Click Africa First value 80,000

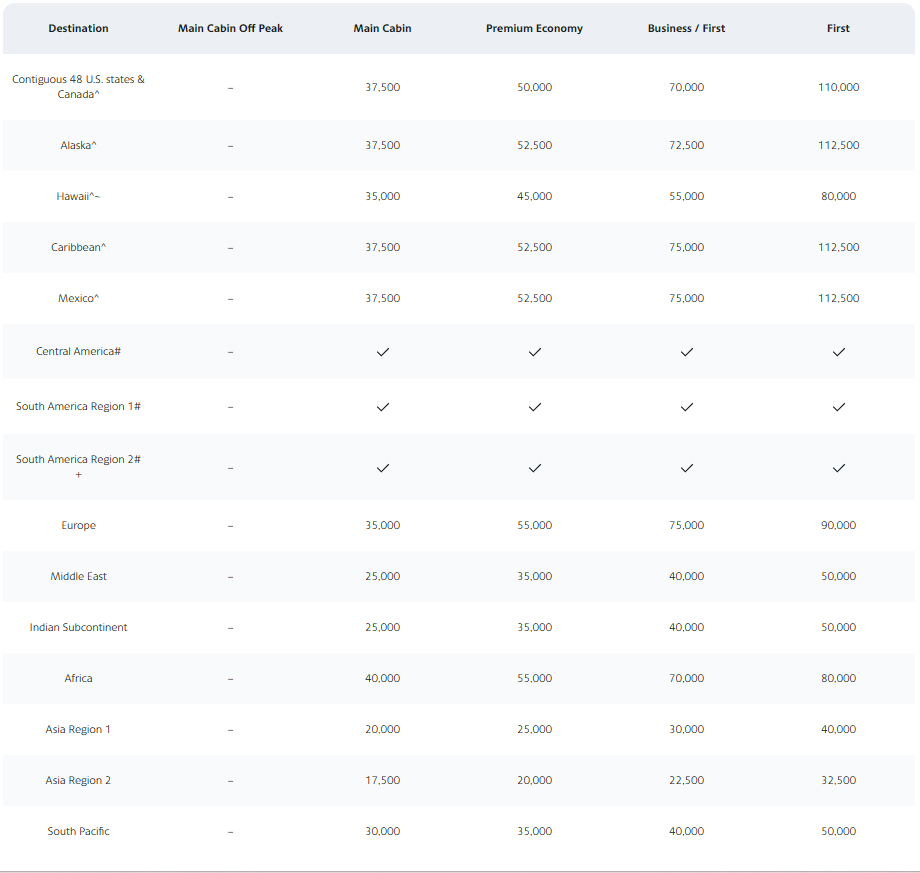coord(838,678)
